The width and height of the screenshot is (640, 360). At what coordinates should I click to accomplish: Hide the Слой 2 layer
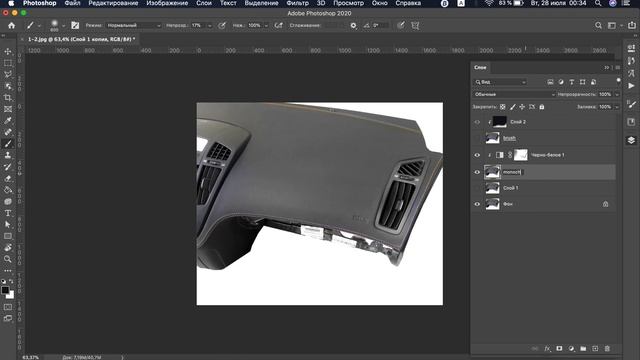477,122
